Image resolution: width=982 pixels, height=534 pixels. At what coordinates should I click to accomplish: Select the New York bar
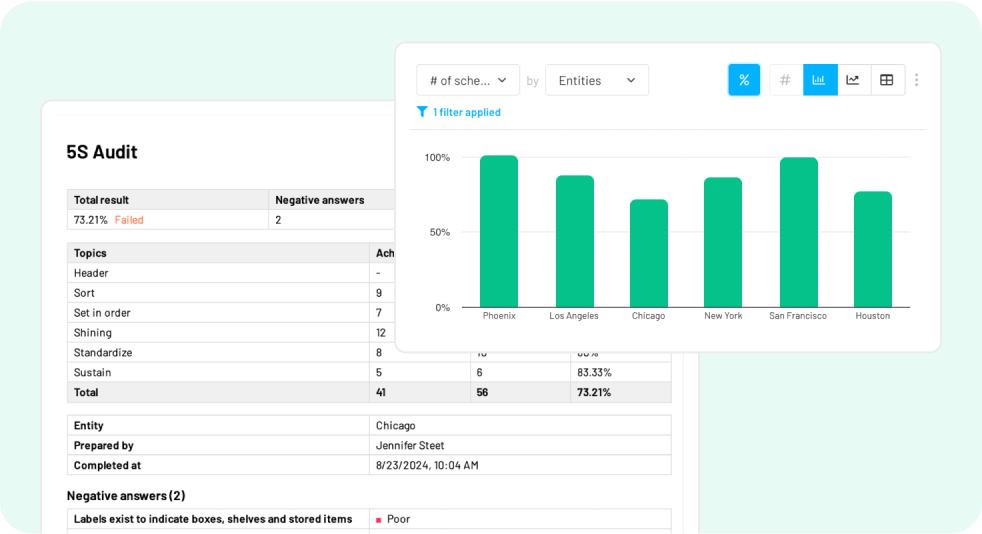tap(723, 242)
